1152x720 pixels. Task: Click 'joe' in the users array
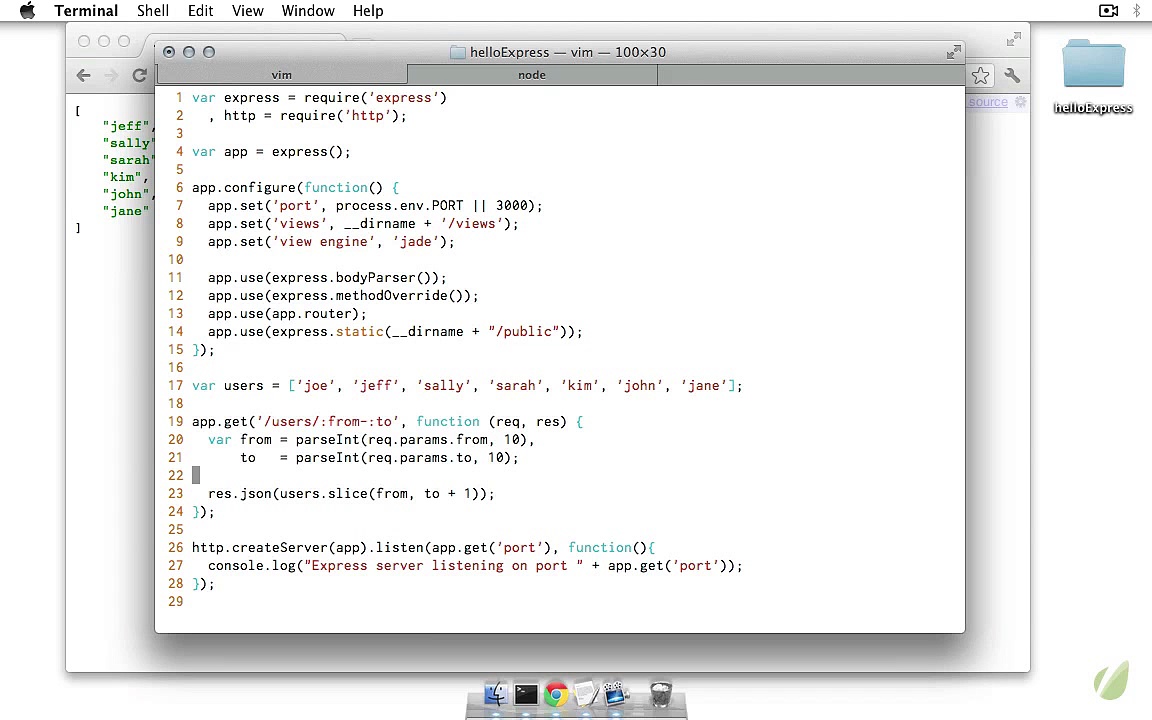[316, 386]
